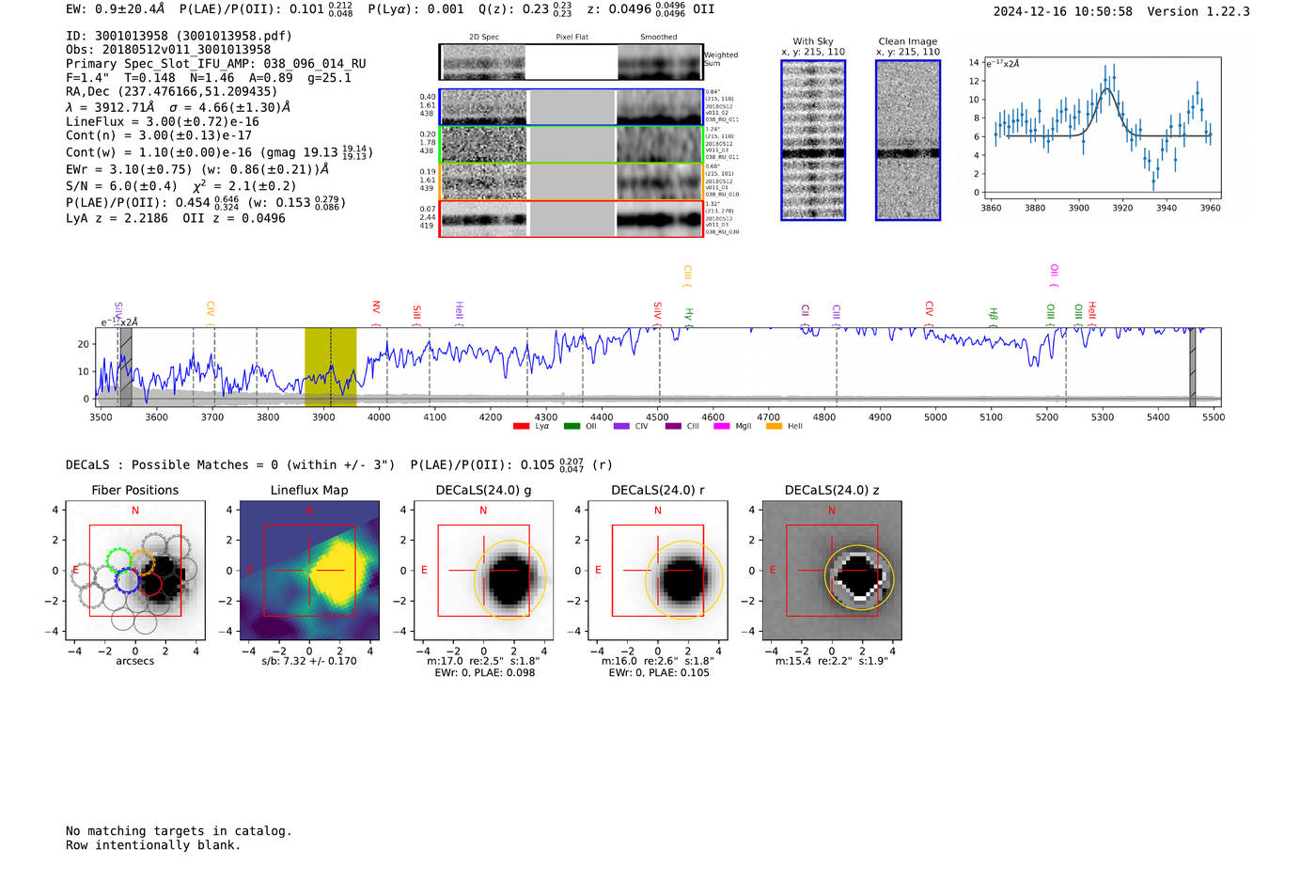The height and width of the screenshot is (896, 1316).
Task: Select the CIII legend color swatch
Action: click(673, 427)
